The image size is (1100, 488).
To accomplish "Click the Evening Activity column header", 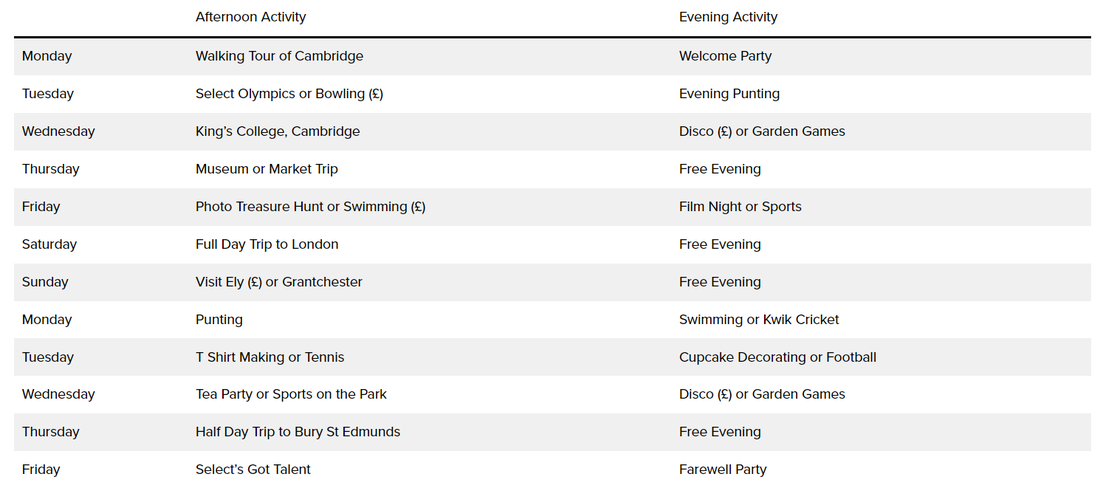I will point(728,17).
